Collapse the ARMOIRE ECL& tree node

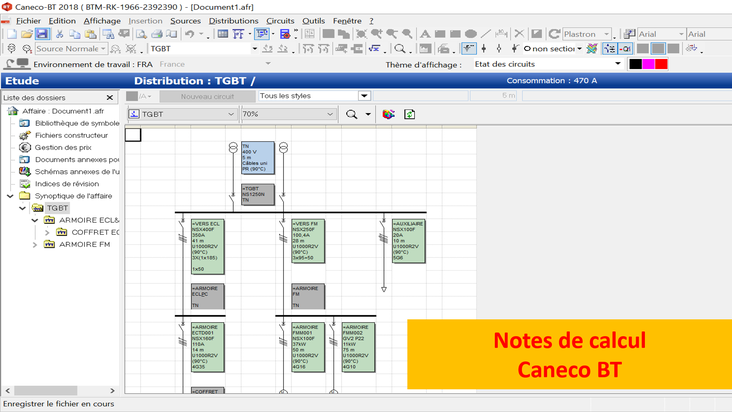35,220
